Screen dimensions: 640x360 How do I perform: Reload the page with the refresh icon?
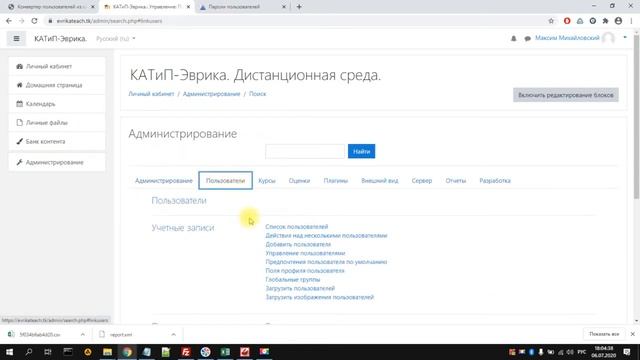point(34,21)
